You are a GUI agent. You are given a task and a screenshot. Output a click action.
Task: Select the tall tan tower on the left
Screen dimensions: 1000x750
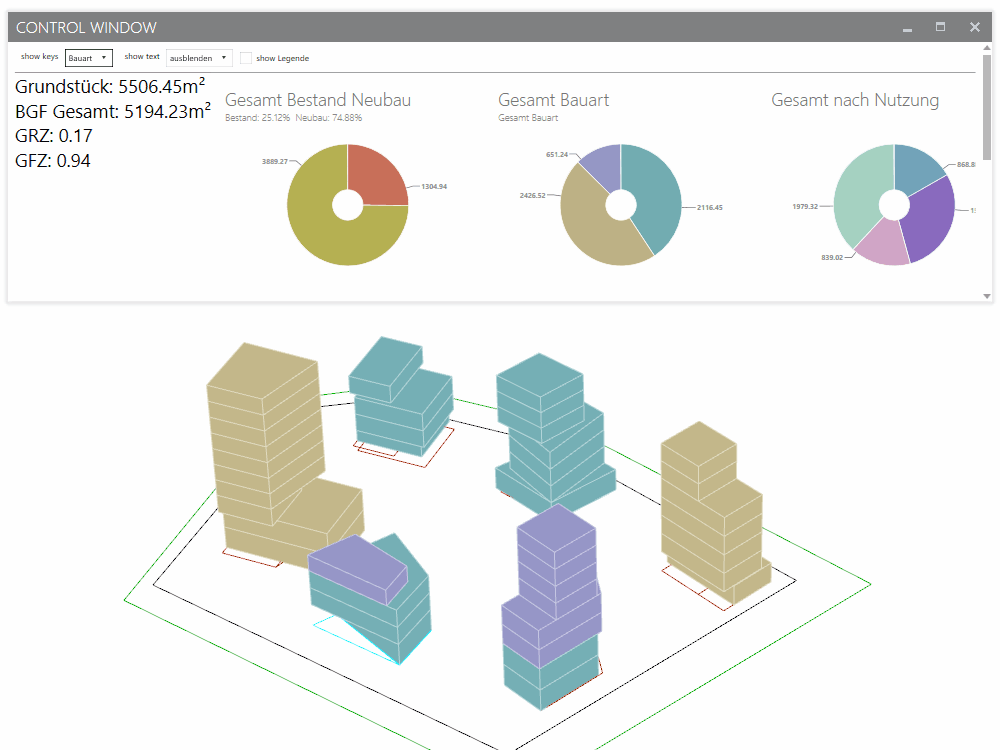(262, 430)
